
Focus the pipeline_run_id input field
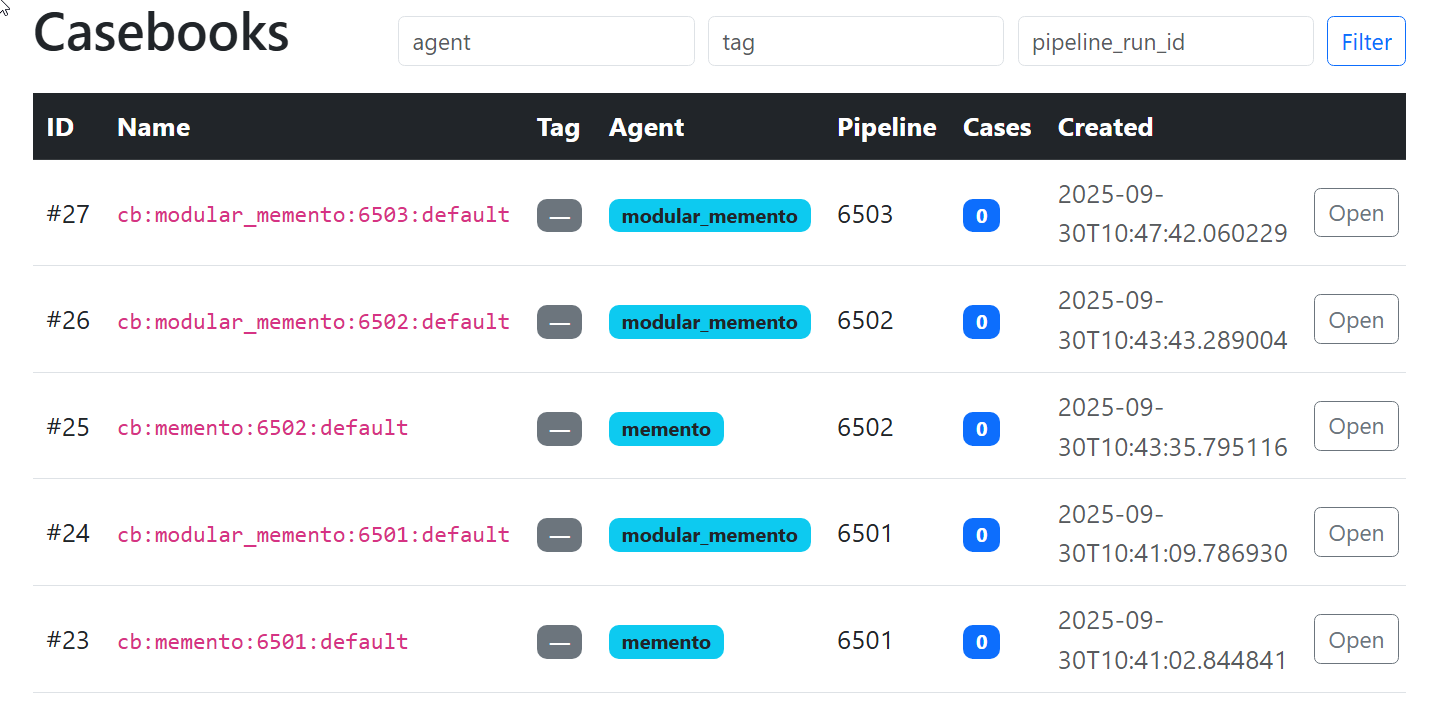(x=1165, y=42)
